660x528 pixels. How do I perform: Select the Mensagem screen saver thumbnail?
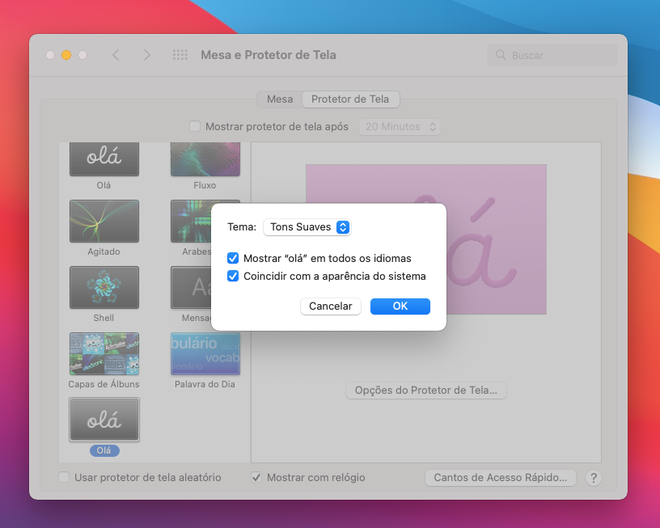(191, 288)
